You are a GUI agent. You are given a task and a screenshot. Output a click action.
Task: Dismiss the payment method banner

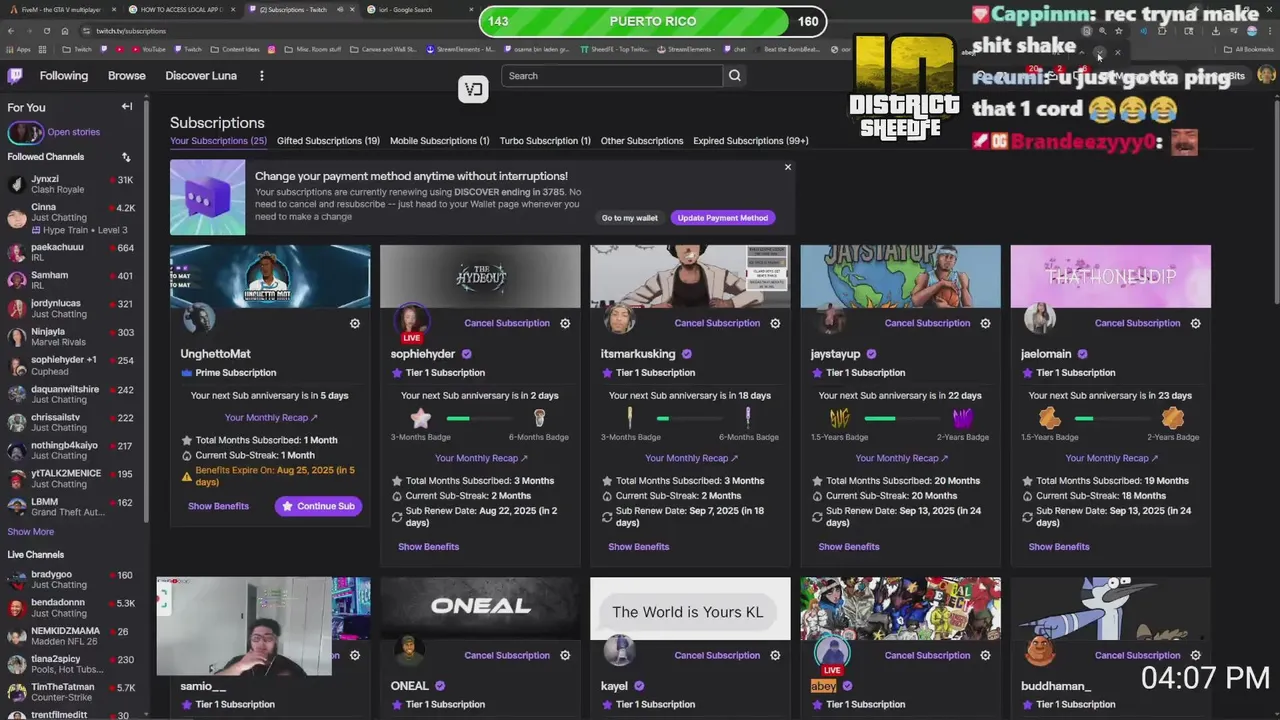click(788, 167)
